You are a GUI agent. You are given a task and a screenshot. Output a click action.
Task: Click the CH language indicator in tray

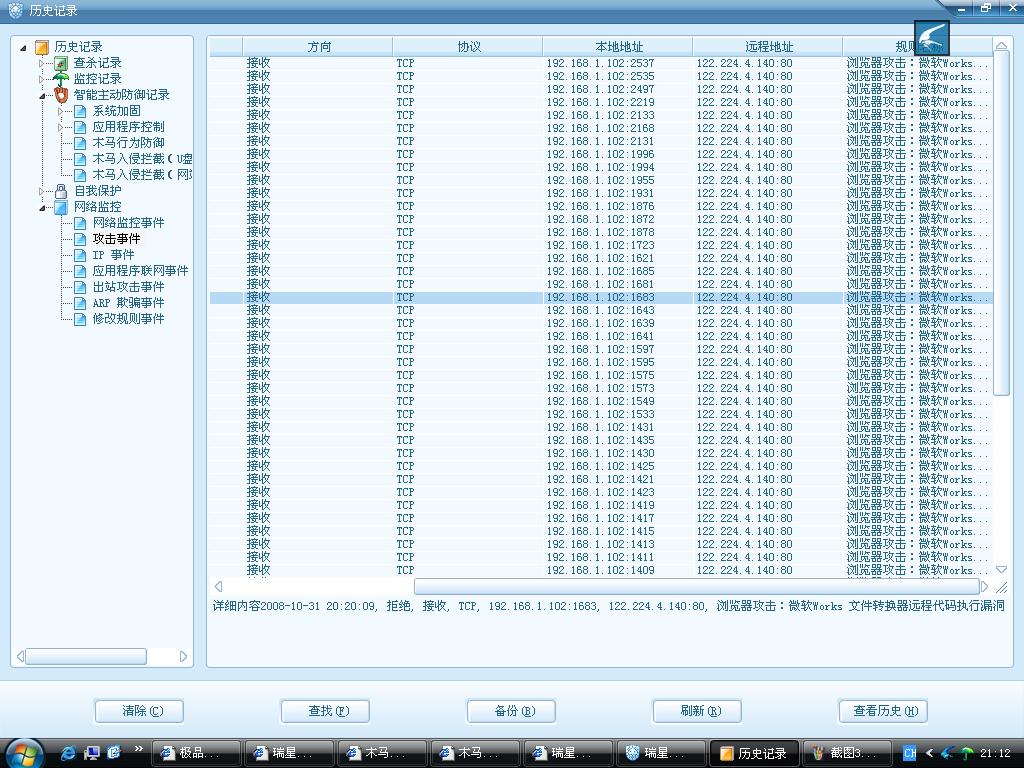910,753
